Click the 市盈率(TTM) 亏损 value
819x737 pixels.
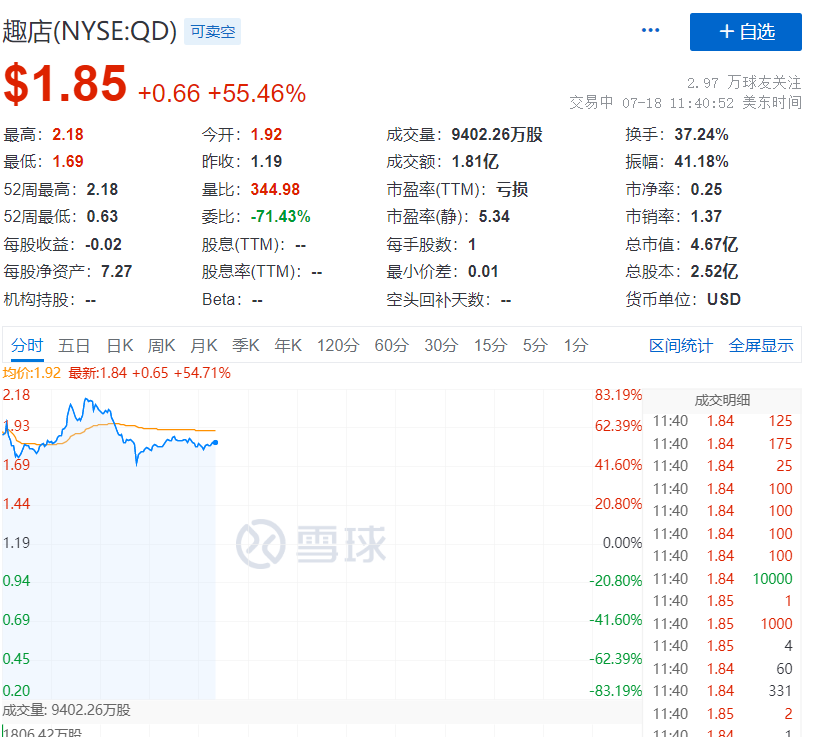(x=512, y=189)
